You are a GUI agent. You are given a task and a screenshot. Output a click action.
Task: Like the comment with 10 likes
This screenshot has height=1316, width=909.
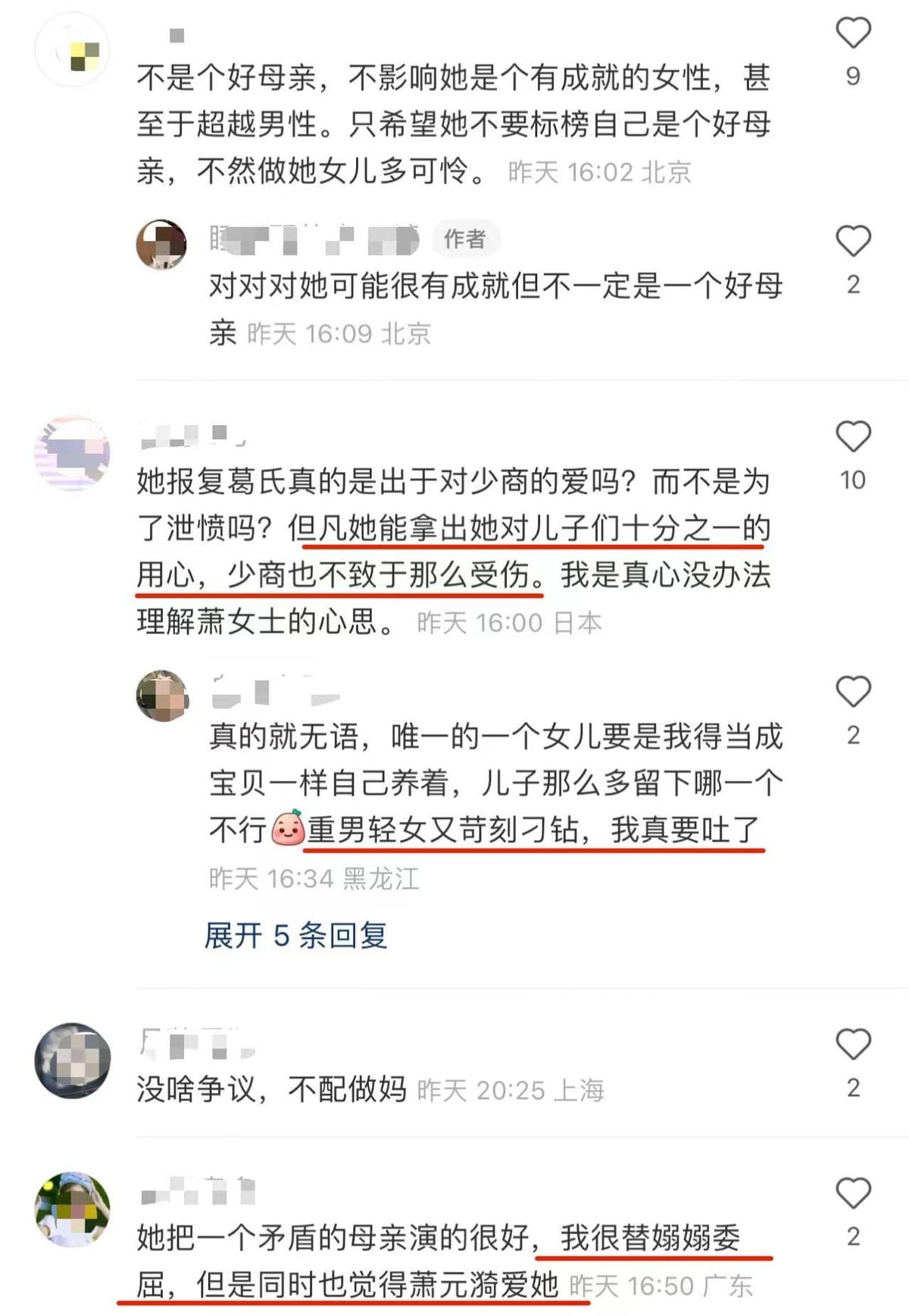pyautogui.click(x=853, y=436)
